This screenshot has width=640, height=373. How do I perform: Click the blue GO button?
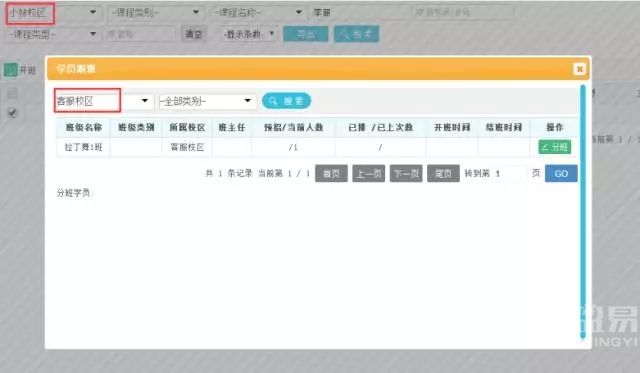point(561,173)
